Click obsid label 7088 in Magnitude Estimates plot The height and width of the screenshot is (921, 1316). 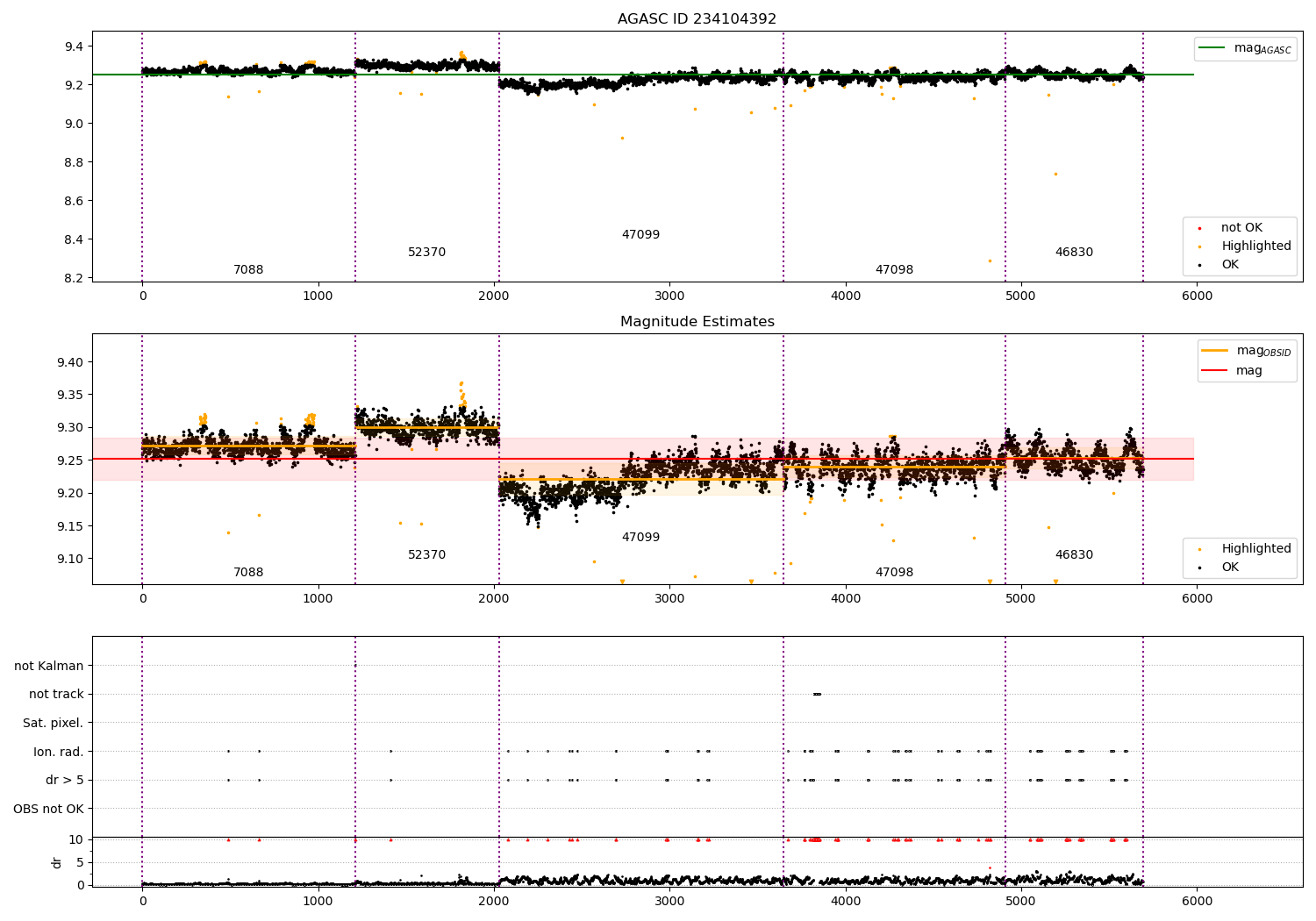point(248,573)
